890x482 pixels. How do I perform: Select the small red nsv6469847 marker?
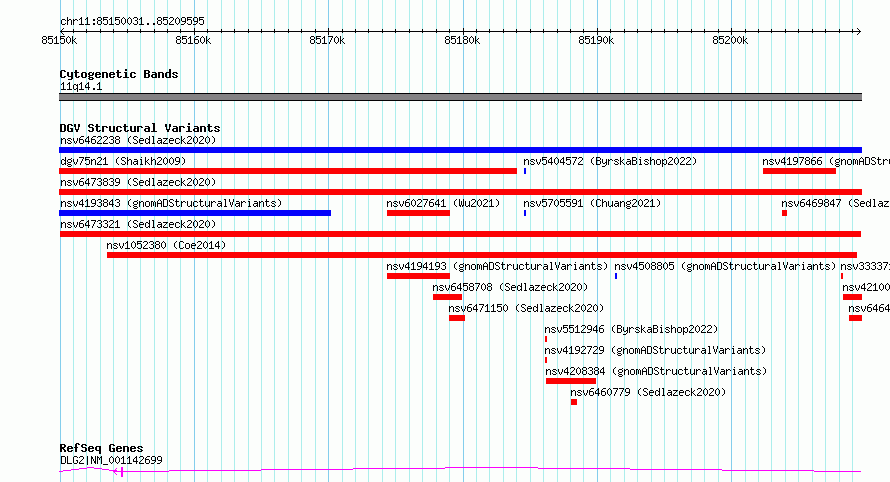pos(784,213)
